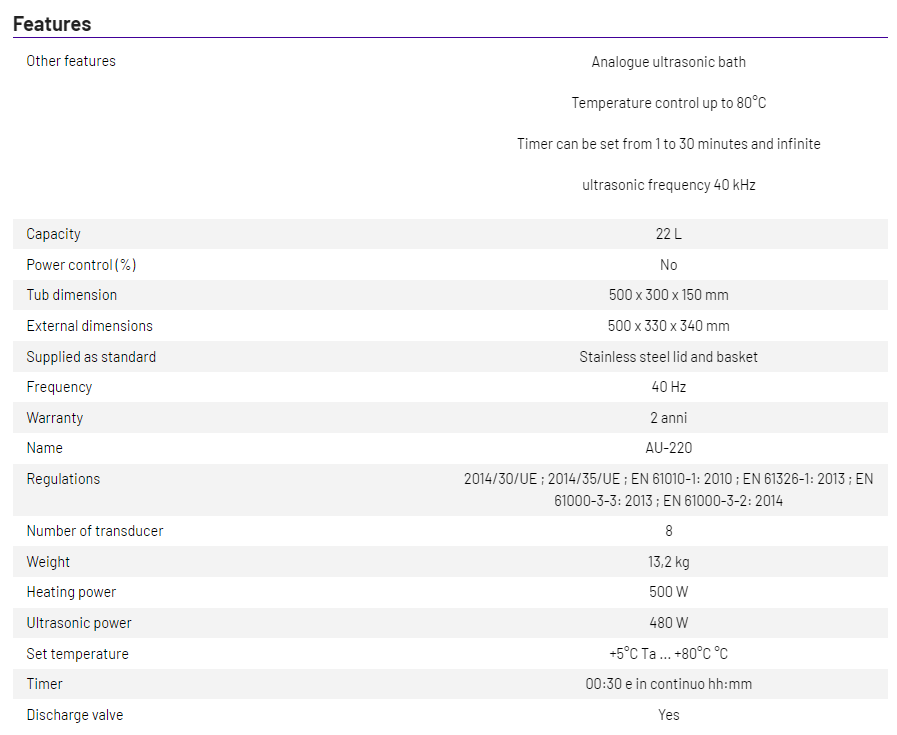The image size is (897, 735).
Task: Click the 'Ultrasonic power' row label
Action: (x=79, y=623)
